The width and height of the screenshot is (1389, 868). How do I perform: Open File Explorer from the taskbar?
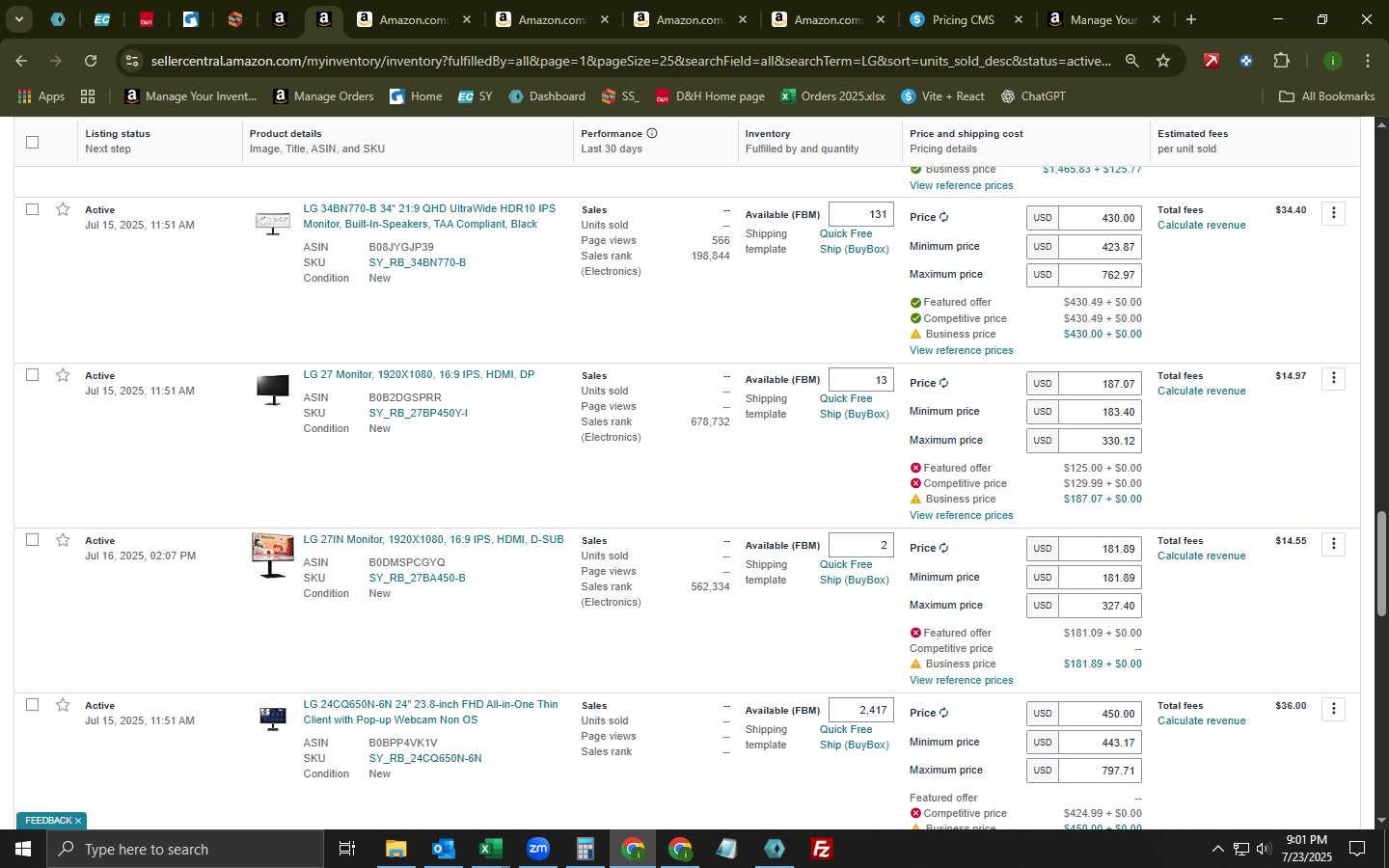coord(395,849)
